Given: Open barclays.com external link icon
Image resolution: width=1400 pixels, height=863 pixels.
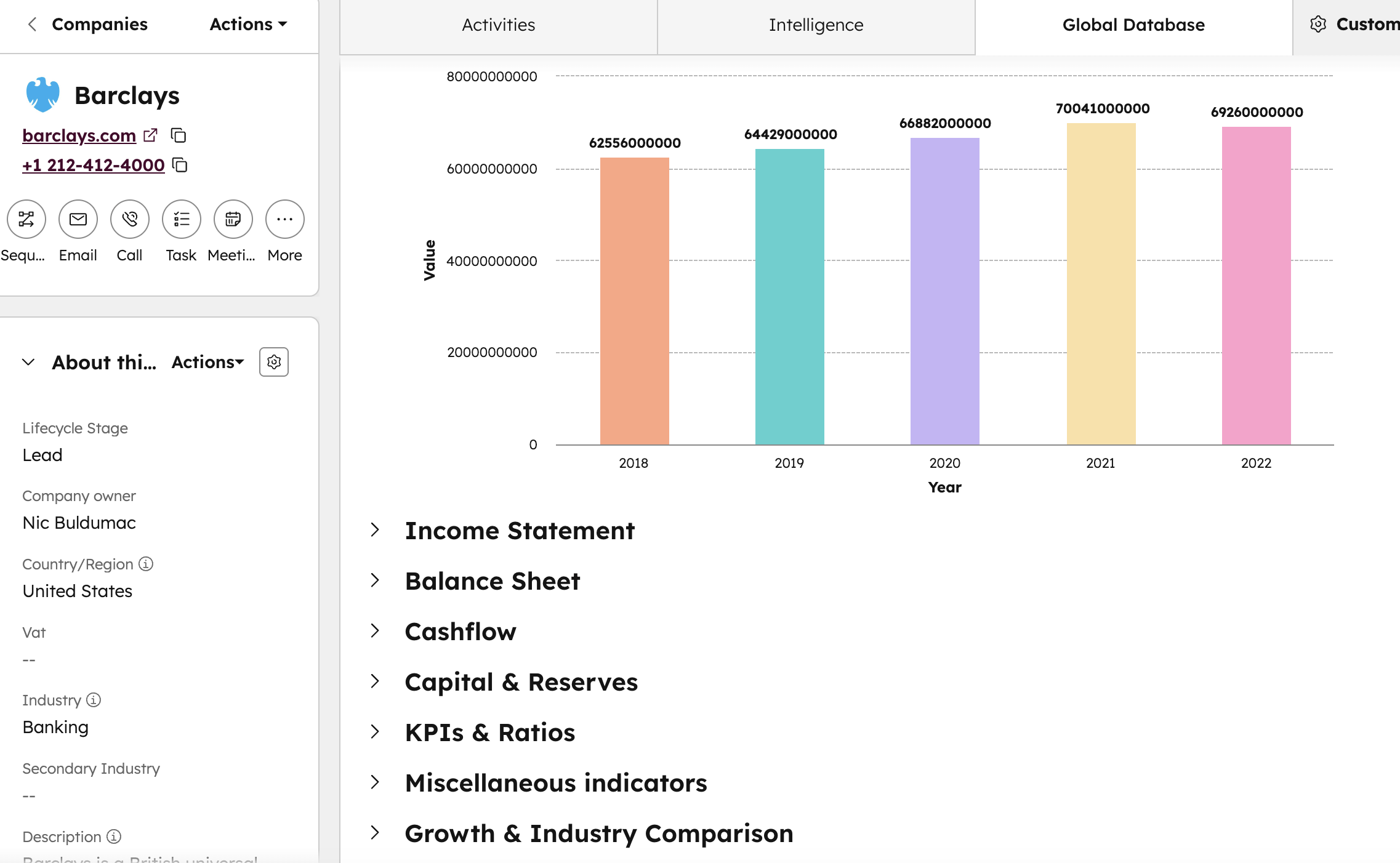Looking at the screenshot, I should [150, 135].
